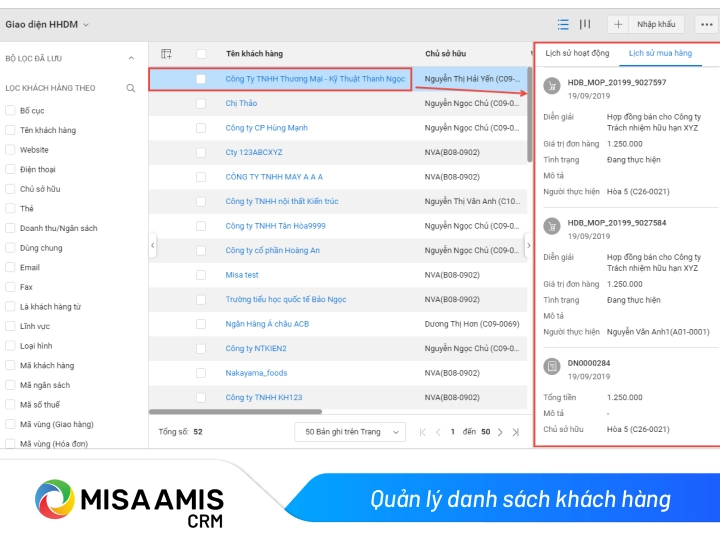Image resolution: width=720 pixels, height=540 pixels.
Task: Click the search icon in customer filter
Action: tap(130, 88)
